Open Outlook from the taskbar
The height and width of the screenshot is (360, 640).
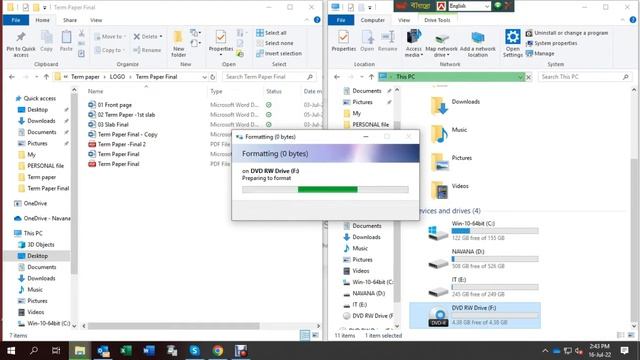[103, 351]
